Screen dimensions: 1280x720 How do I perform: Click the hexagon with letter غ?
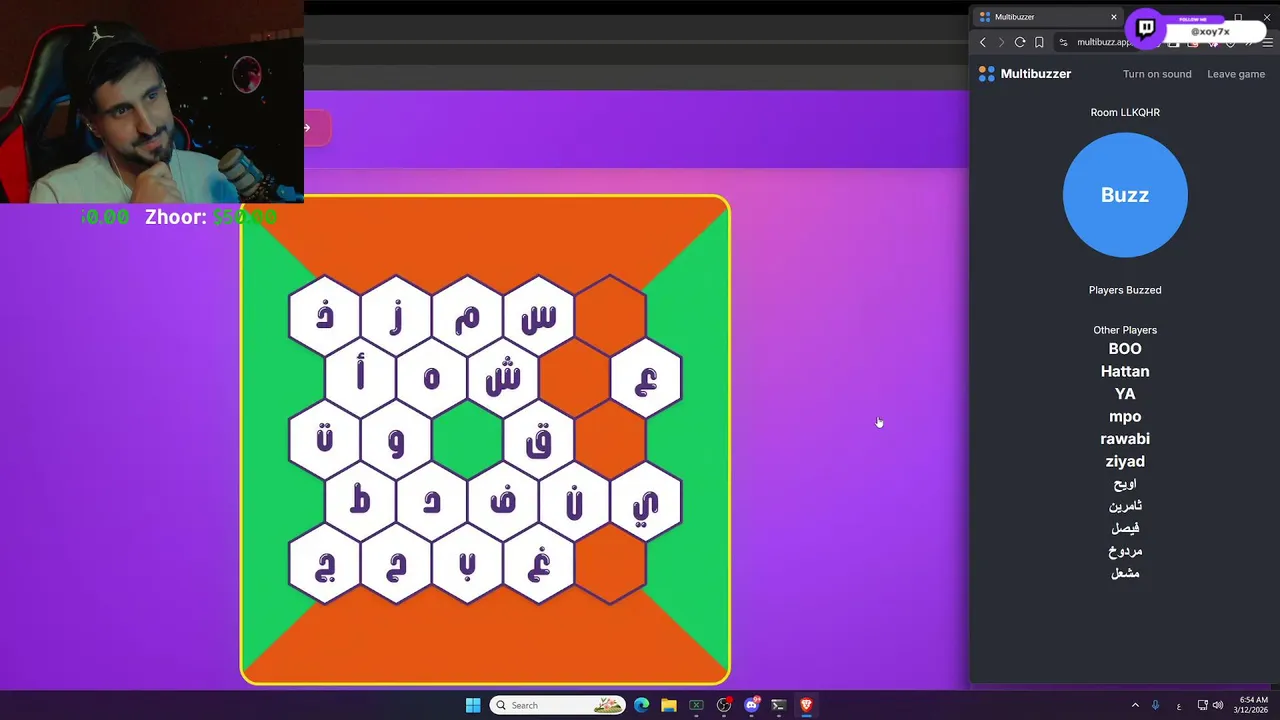pyautogui.click(x=539, y=564)
